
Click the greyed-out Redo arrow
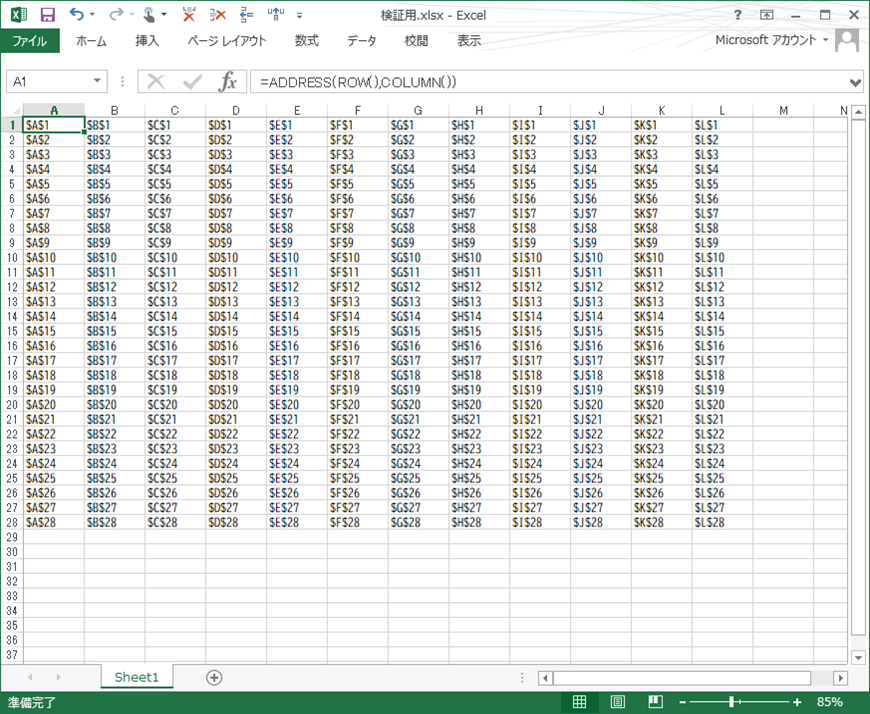point(115,14)
